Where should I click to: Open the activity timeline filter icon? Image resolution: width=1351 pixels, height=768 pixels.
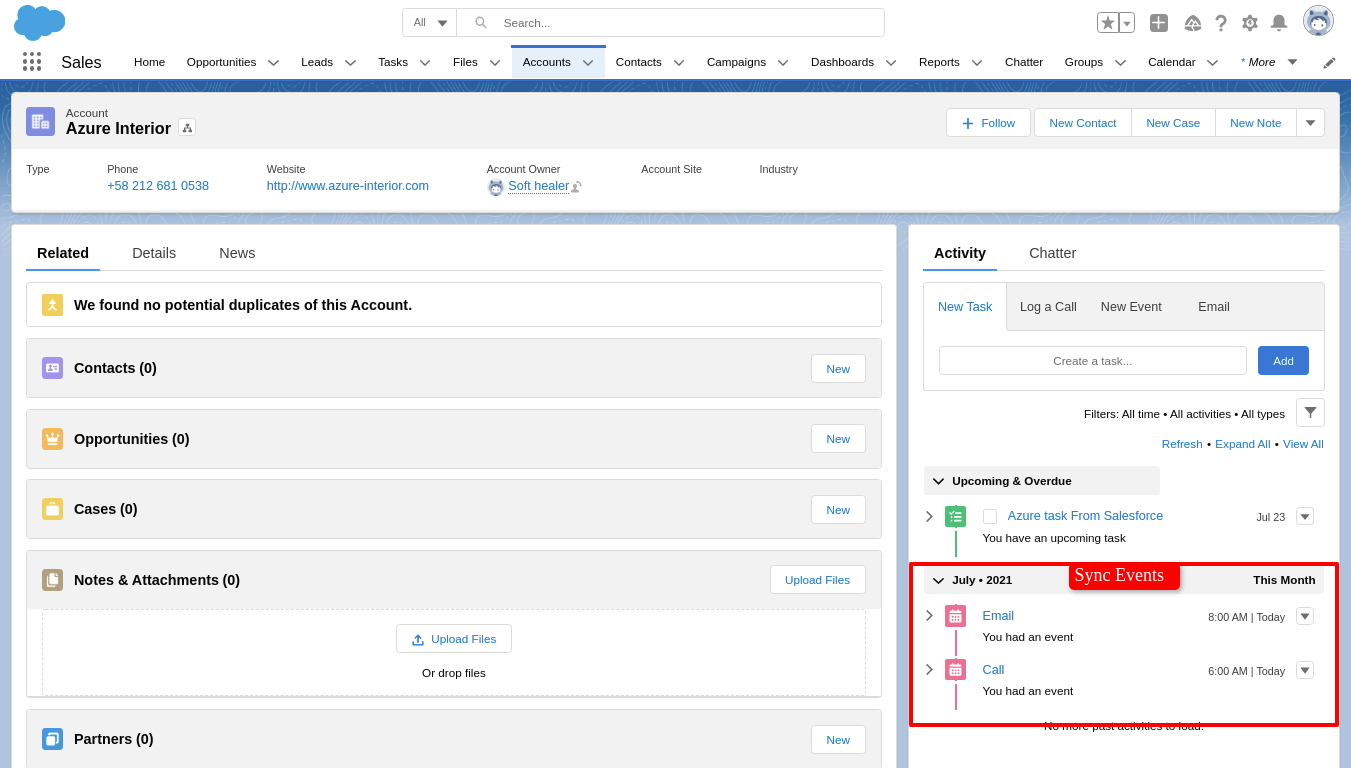coord(1310,413)
